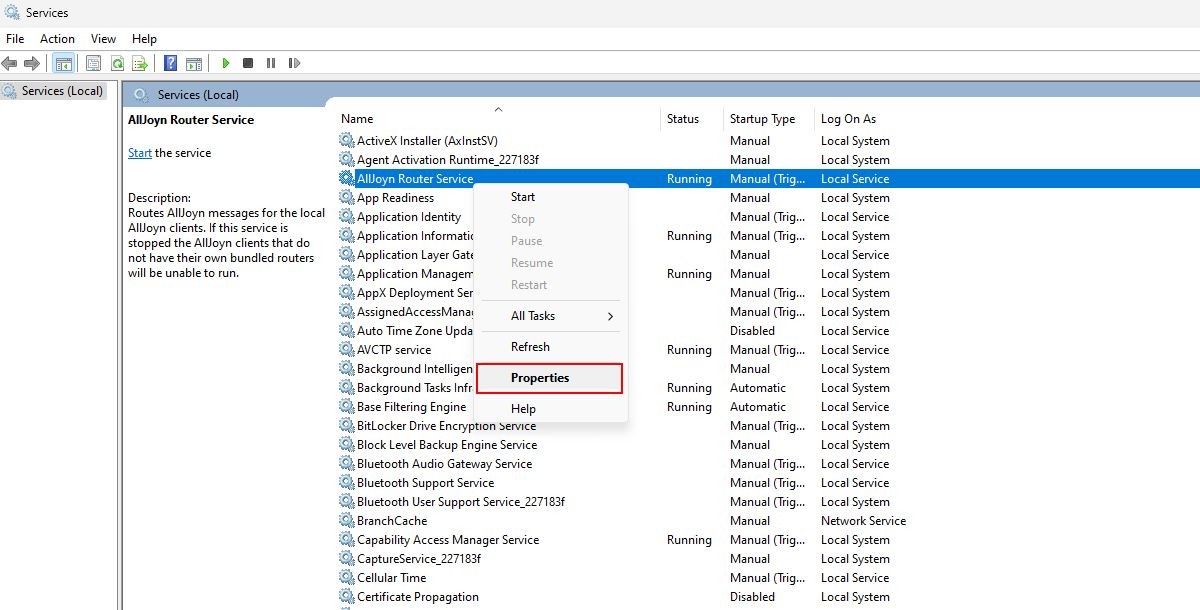Toggle the Show/Hide Console Tree toolbar icon
Viewport: 1200px width, 610px height.
click(63, 63)
